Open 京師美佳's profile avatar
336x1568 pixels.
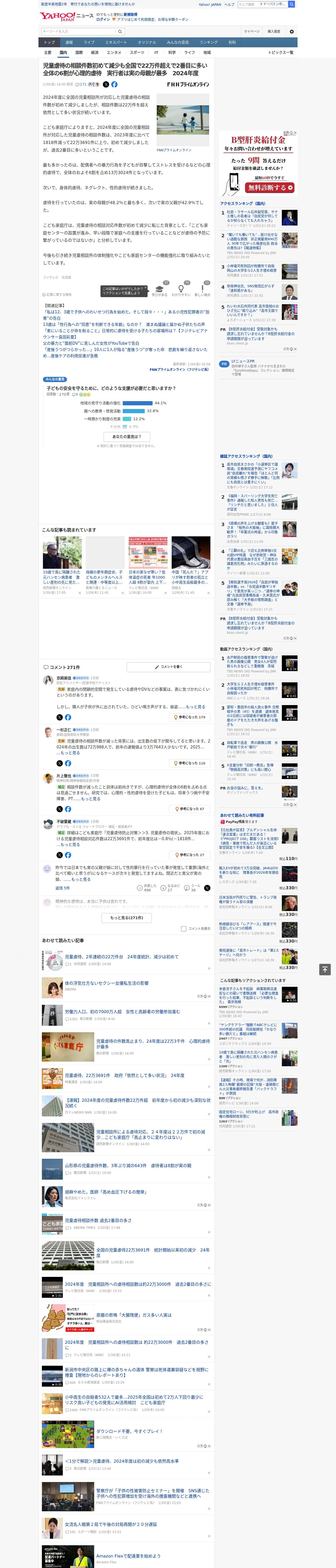pyautogui.click(x=48, y=681)
